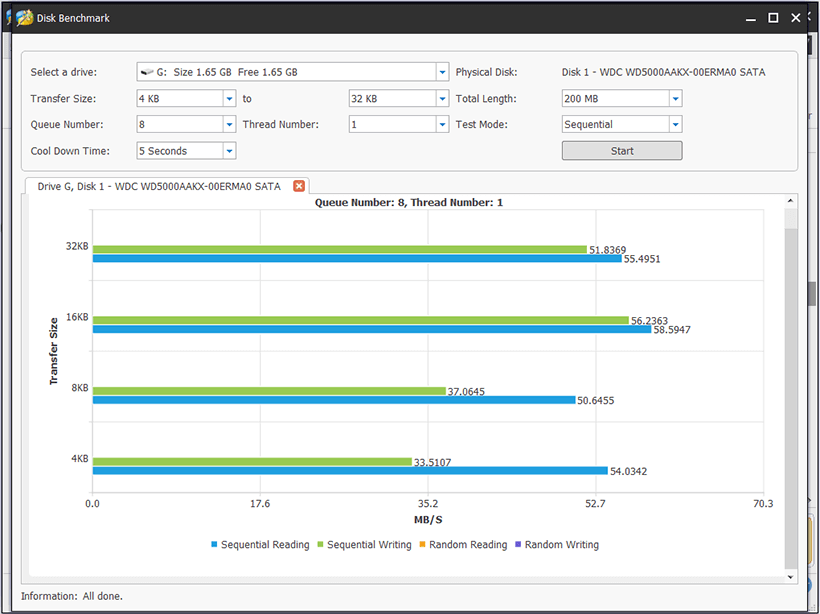
Task: Click the green Sequential Writing legend swatch
Action: click(321, 544)
